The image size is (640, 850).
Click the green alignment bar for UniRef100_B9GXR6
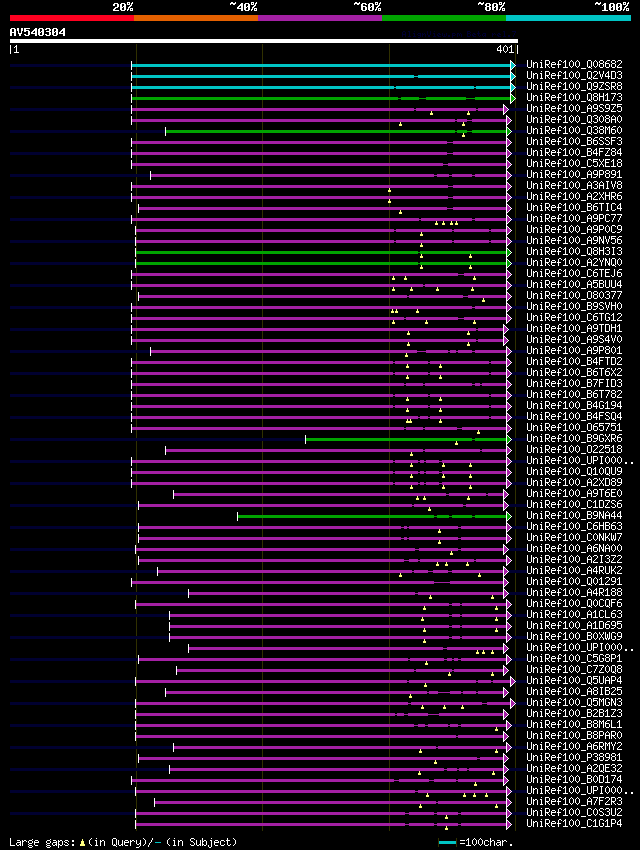(x=407, y=440)
